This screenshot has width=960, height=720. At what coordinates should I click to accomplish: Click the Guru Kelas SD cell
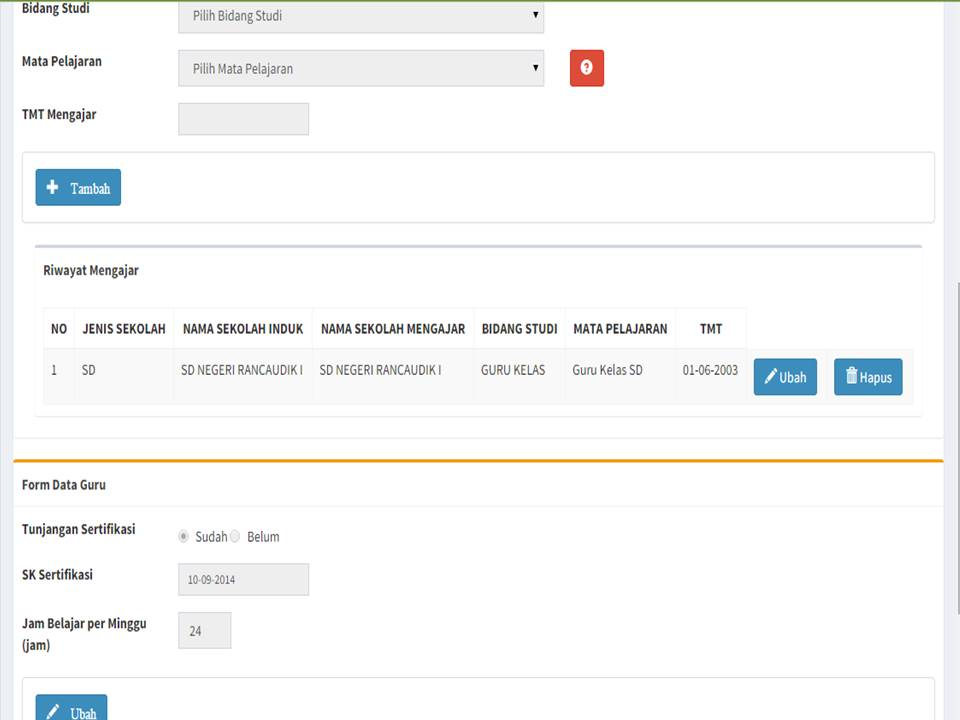607,370
